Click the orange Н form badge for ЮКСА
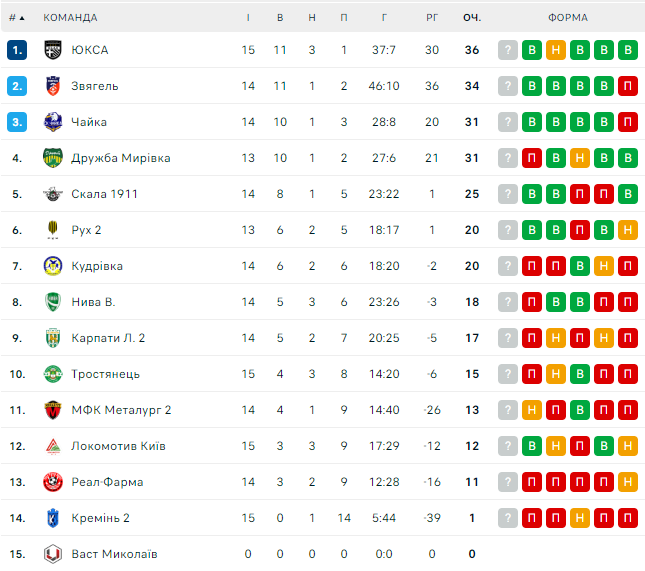This screenshot has height=571, width=645. point(556,50)
